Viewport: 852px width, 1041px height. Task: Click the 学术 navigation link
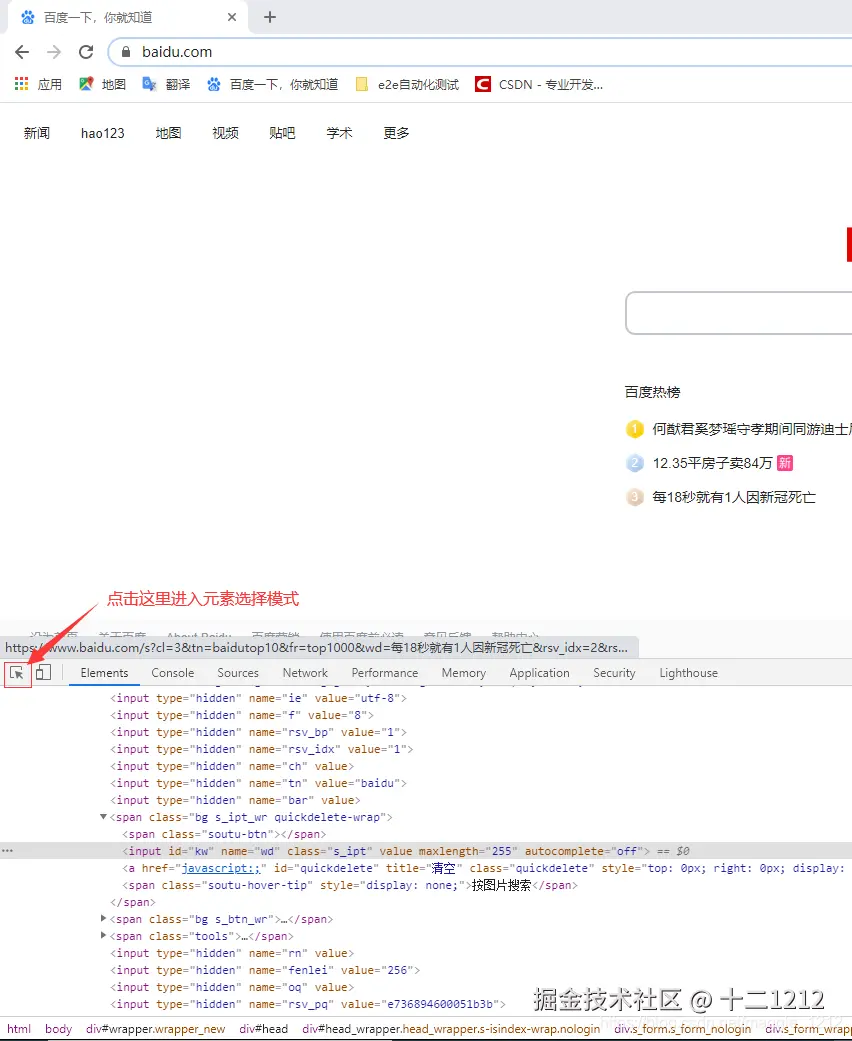[x=339, y=133]
